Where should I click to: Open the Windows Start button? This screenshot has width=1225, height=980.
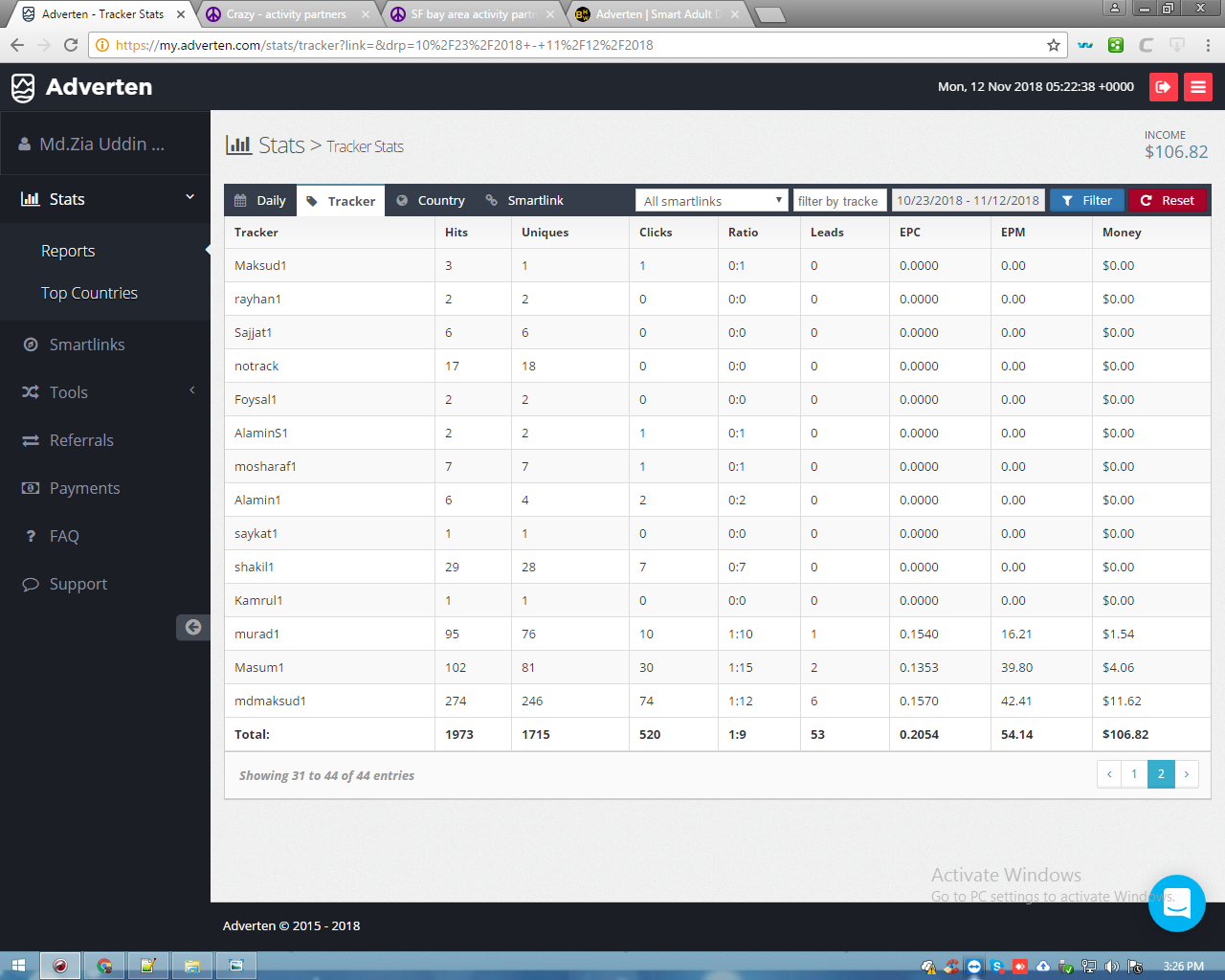tap(19, 966)
